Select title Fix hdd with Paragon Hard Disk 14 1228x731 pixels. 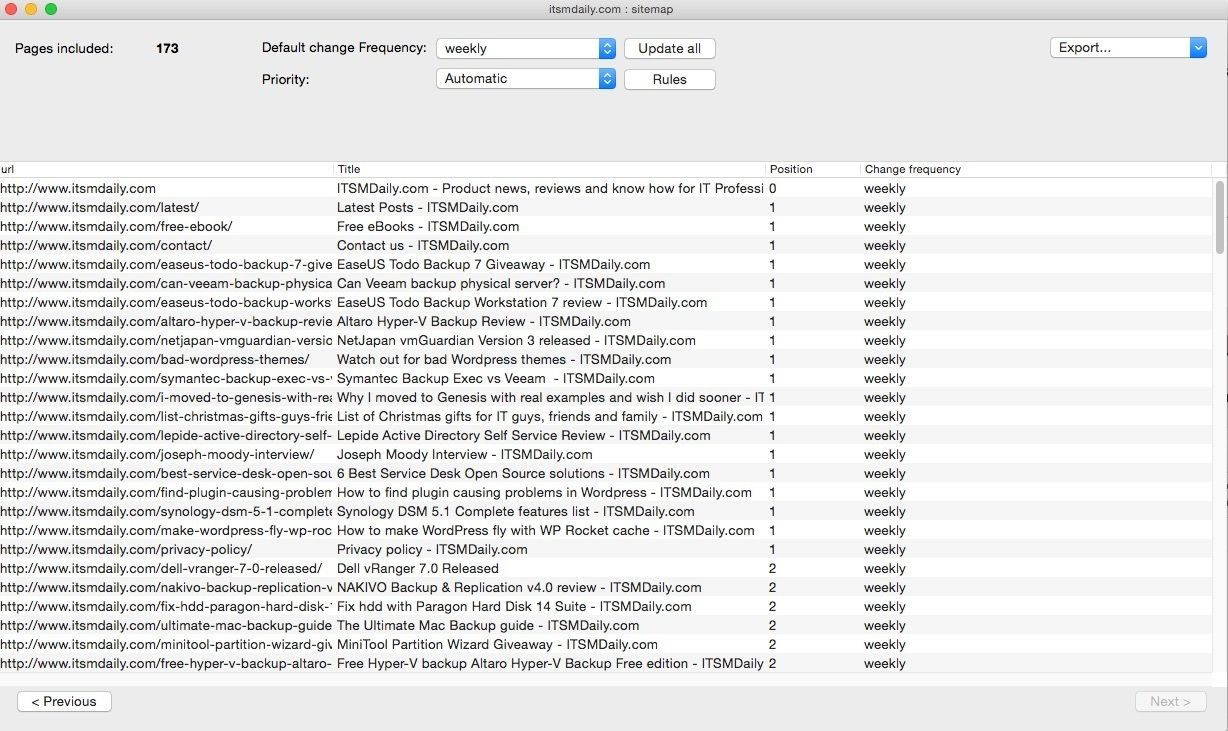(514, 606)
